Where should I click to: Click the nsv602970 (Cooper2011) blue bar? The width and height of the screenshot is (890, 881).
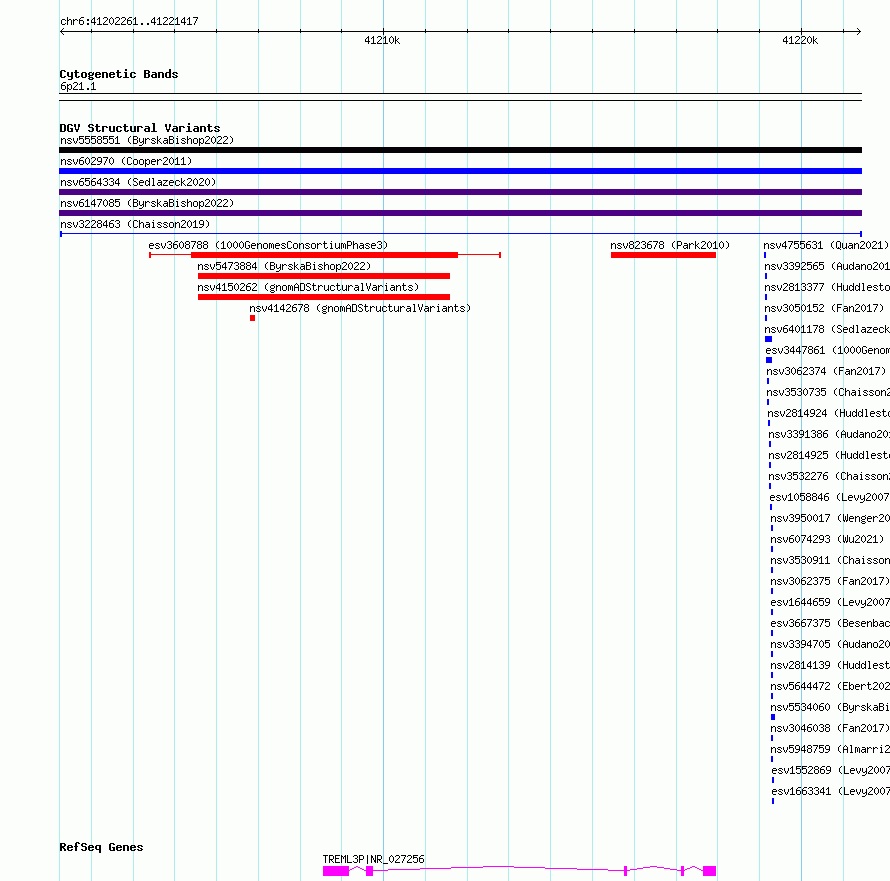click(460, 171)
